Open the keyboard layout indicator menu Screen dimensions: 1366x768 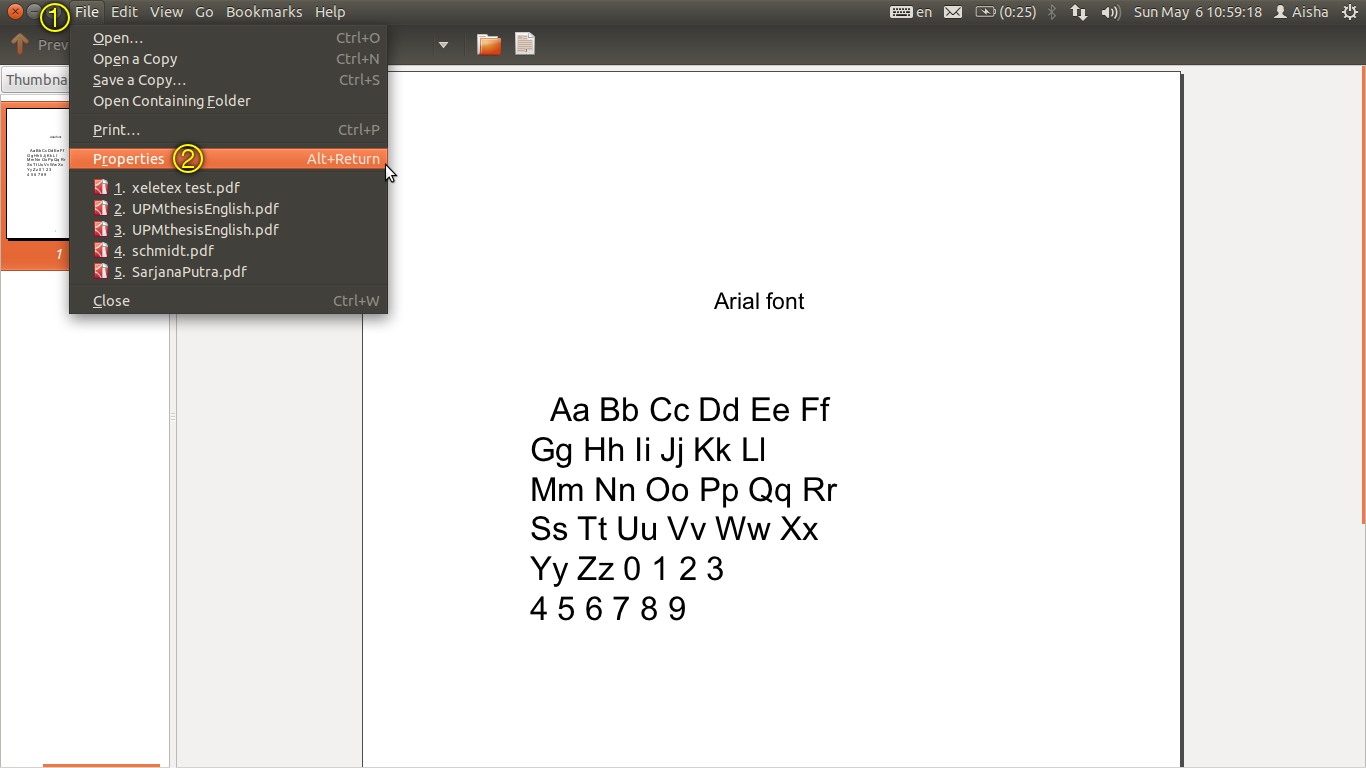[913, 12]
